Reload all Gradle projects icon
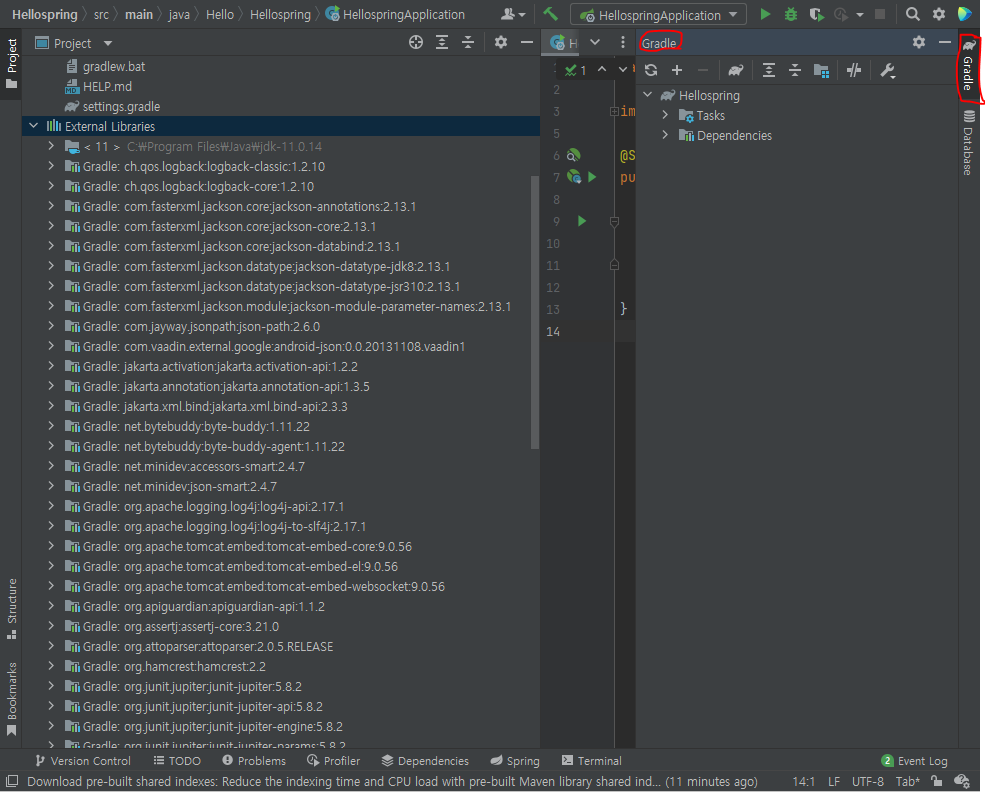The image size is (985, 792). coord(651,70)
